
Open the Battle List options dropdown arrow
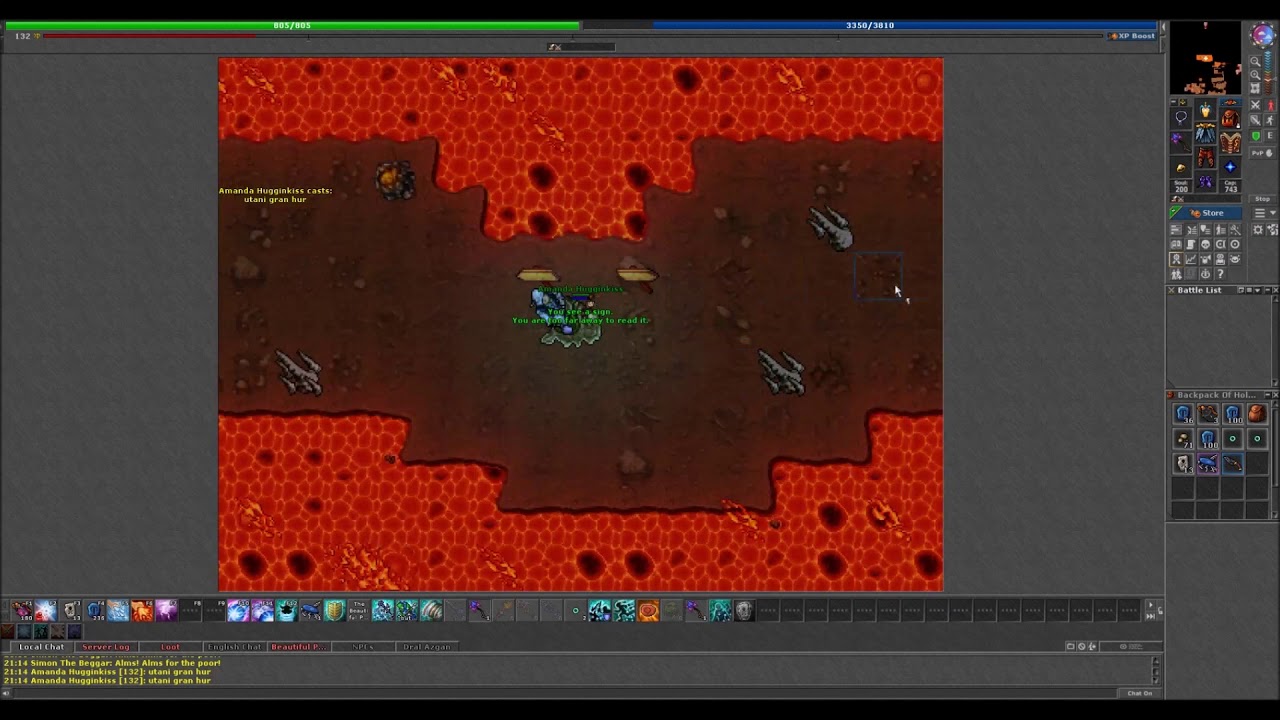[x=1257, y=290]
